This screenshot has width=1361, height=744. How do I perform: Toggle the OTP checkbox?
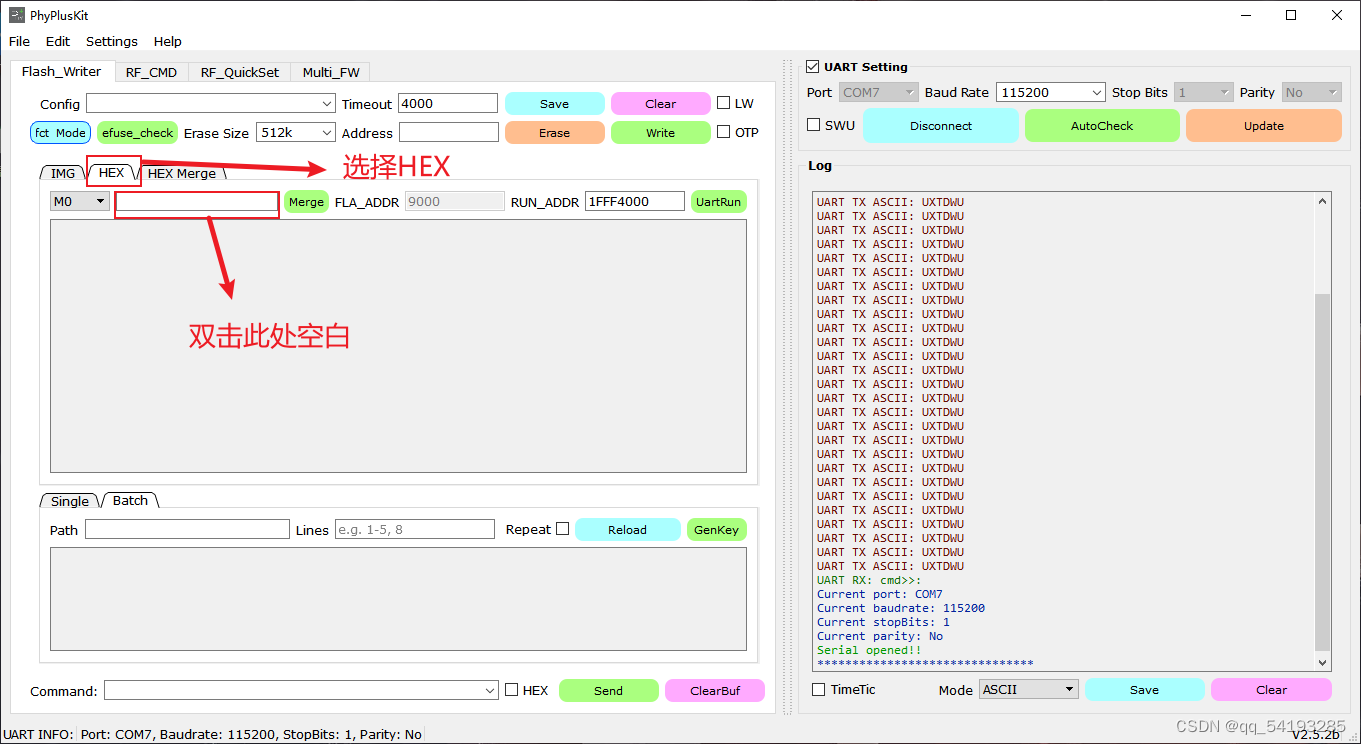pyautogui.click(x=724, y=132)
